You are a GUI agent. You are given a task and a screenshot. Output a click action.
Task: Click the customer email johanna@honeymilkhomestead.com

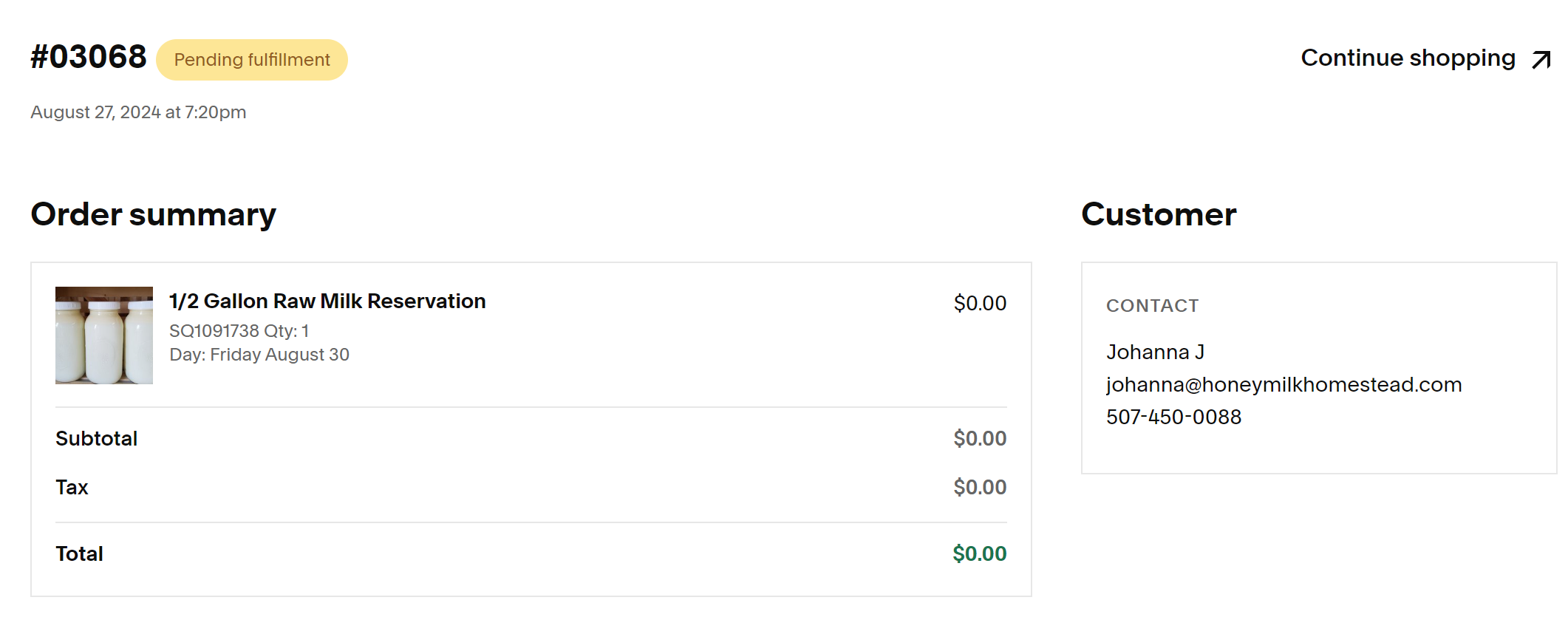pyautogui.click(x=1284, y=384)
